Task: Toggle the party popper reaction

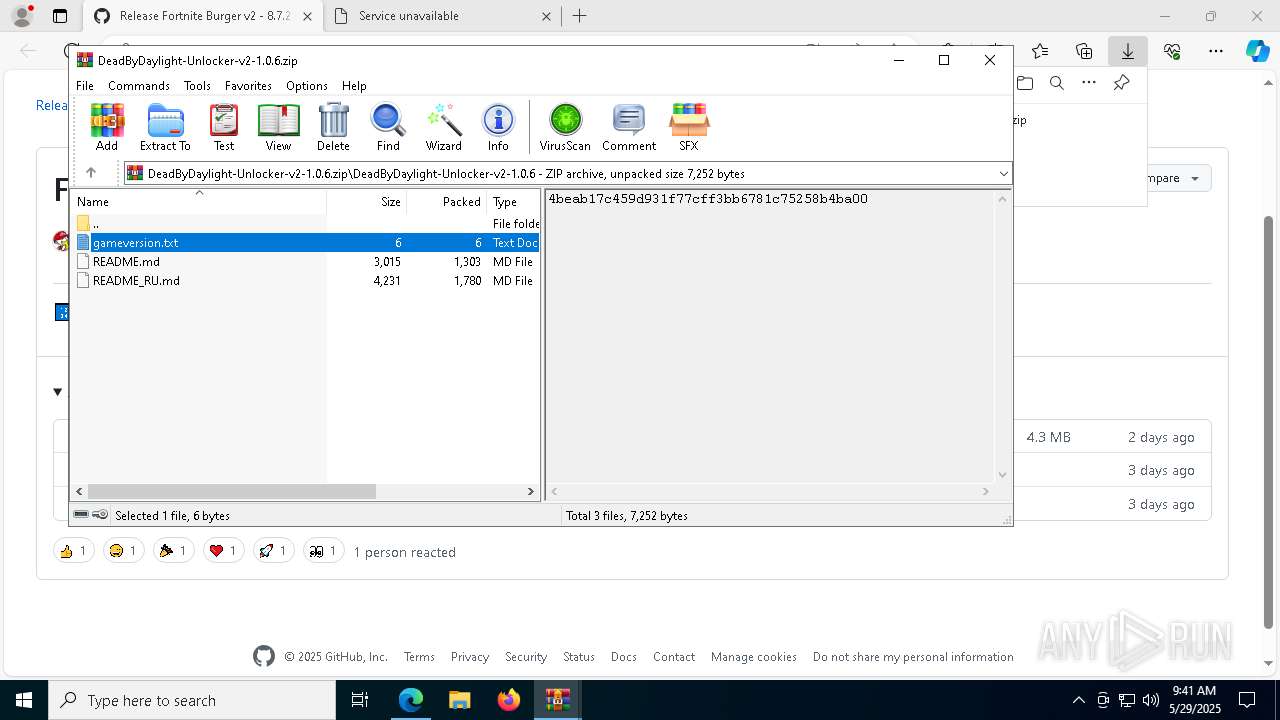Action: click(x=173, y=551)
